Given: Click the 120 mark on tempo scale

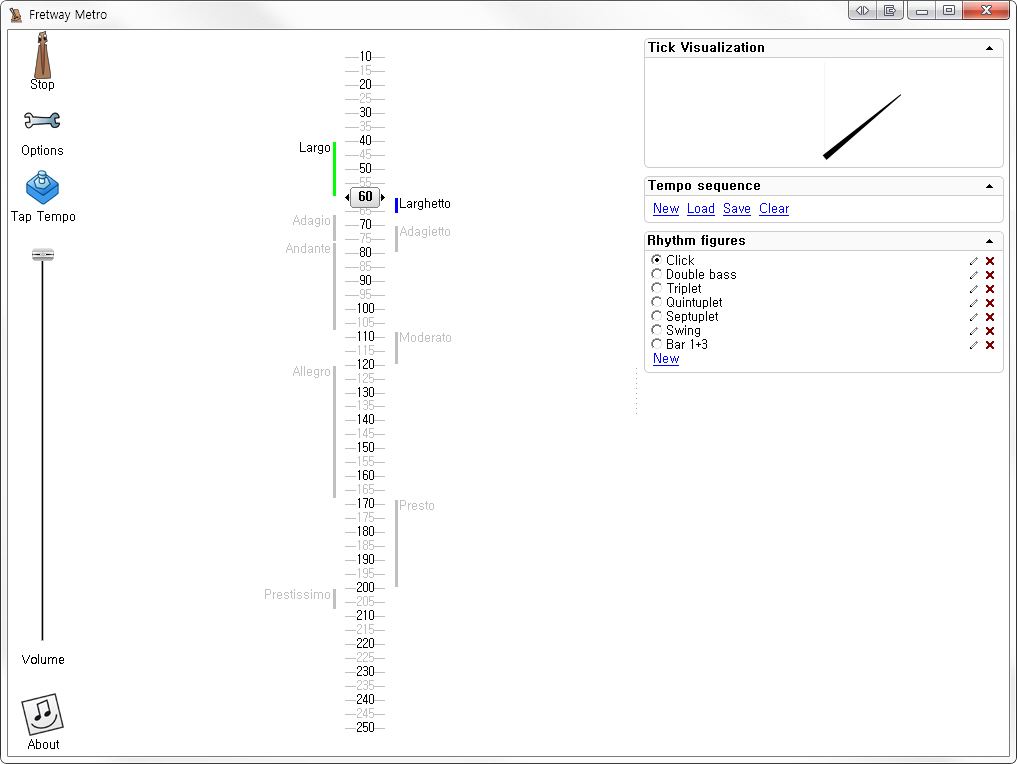Looking at the screenshot, I should point(365,365).
